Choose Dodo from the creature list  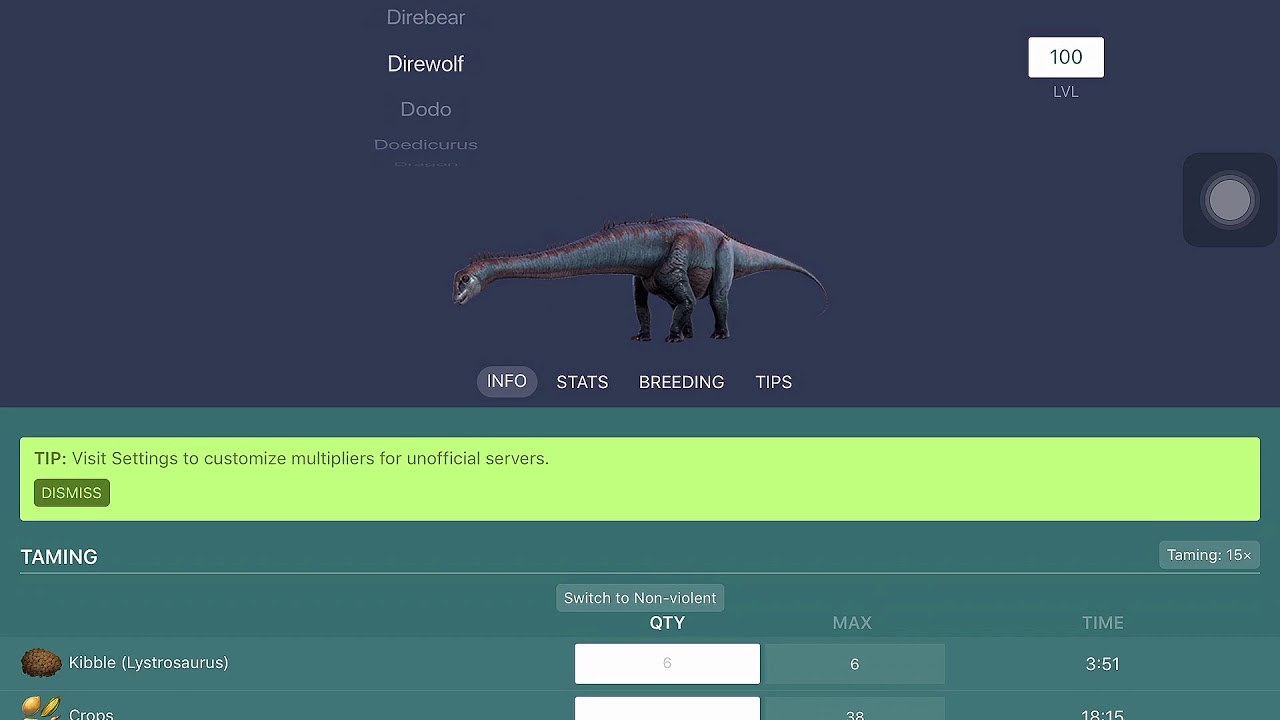[x=426, y=109]
